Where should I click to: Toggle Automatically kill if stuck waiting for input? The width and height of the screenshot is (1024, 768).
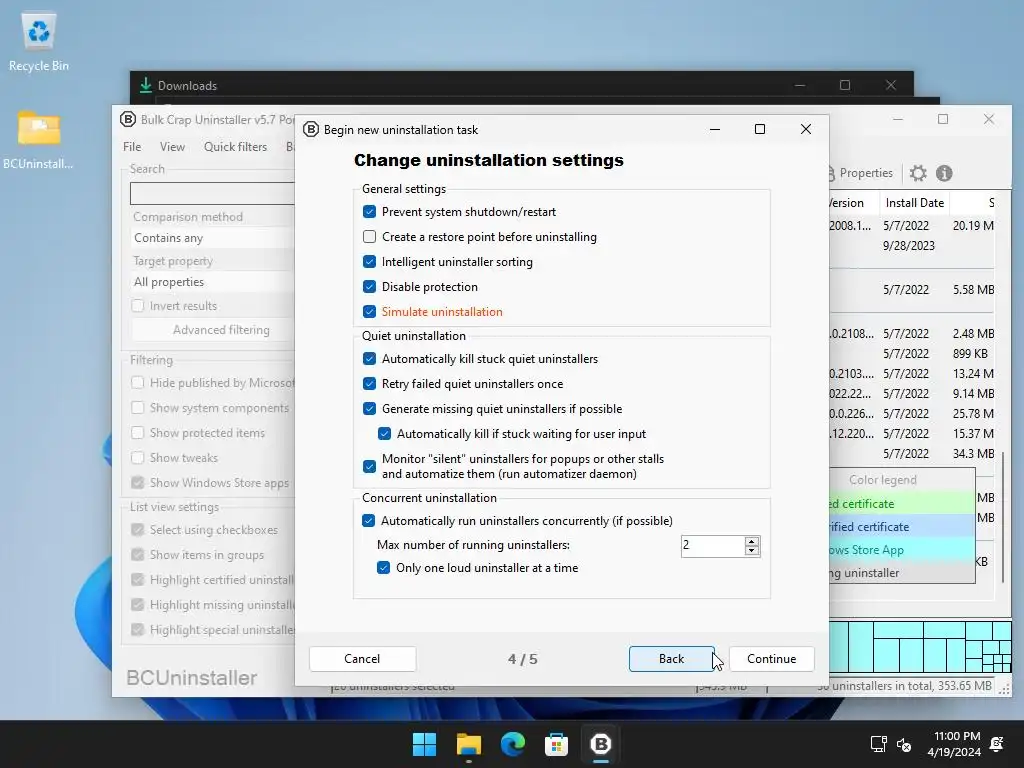pos(385,434)
